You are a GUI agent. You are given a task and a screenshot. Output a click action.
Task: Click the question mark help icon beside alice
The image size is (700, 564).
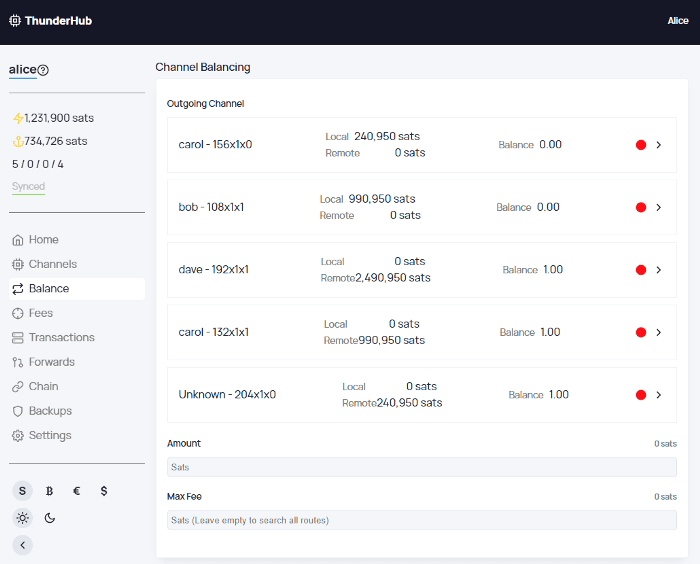[43, 70]
